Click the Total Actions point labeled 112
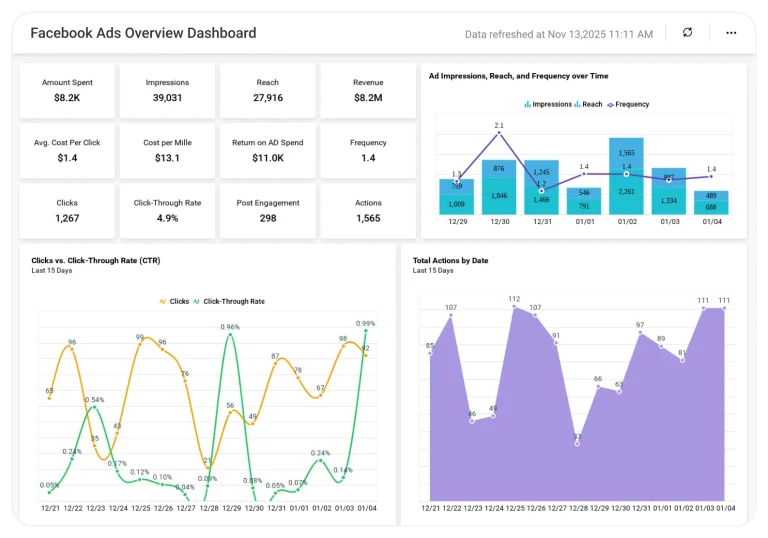Screen dimensions: 768x538 coord(514,307)
